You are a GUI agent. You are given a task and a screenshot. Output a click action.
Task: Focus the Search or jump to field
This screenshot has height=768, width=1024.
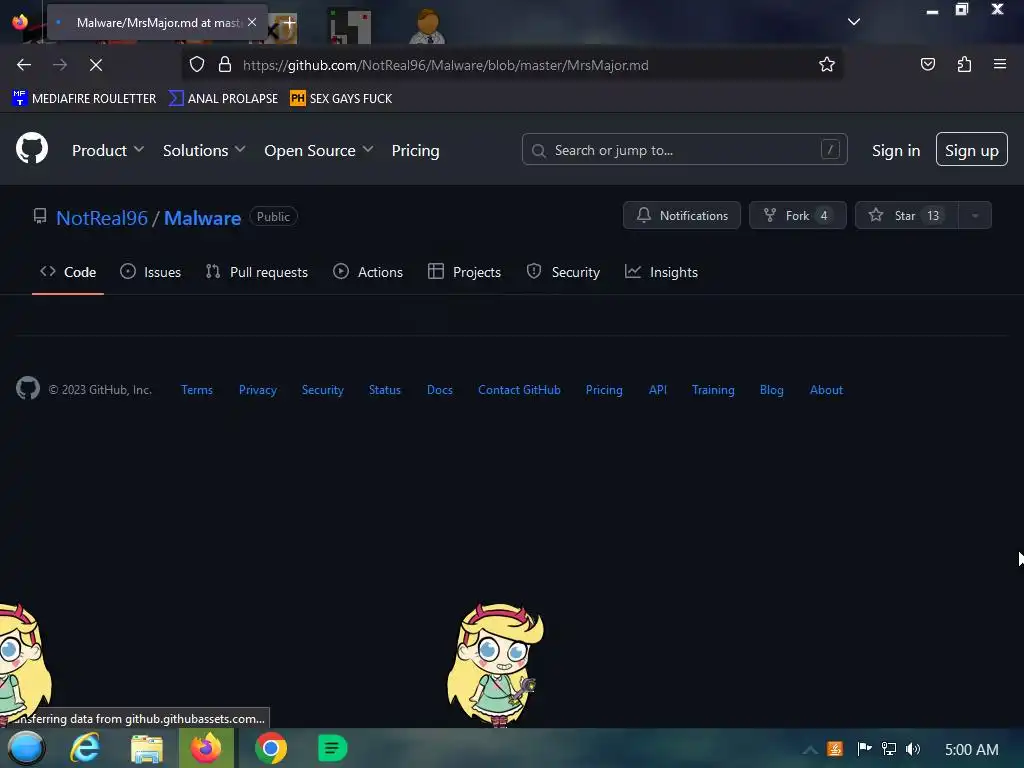[x=684, y=150]
